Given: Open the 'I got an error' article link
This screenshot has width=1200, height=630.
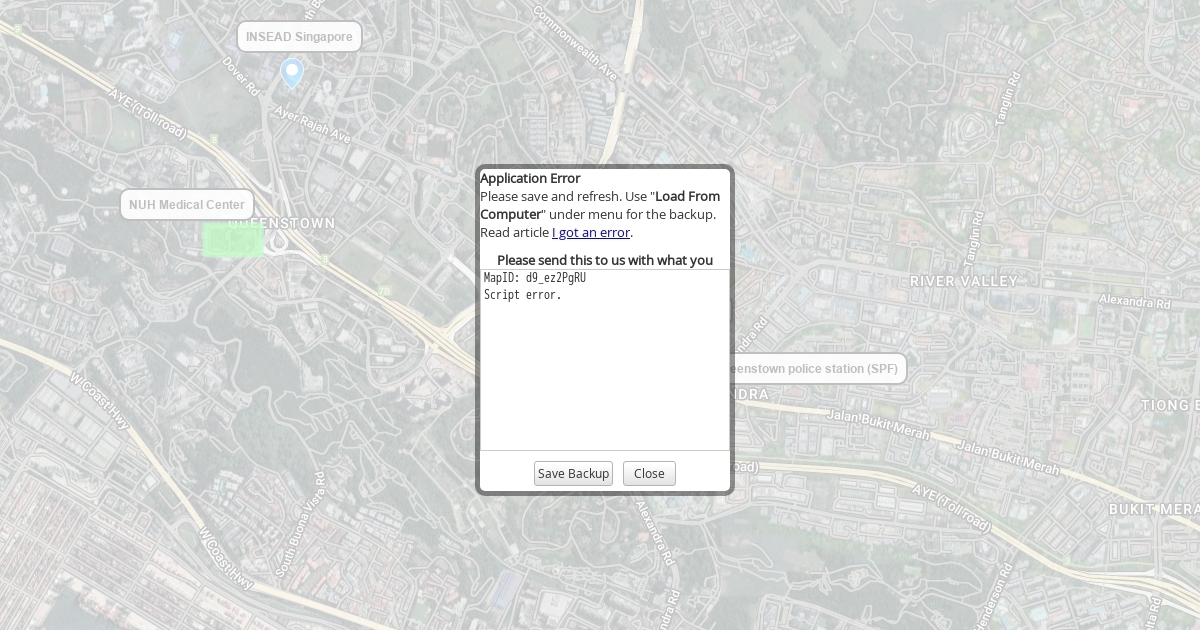Looking at the screenshot, I should pos(591,233).
